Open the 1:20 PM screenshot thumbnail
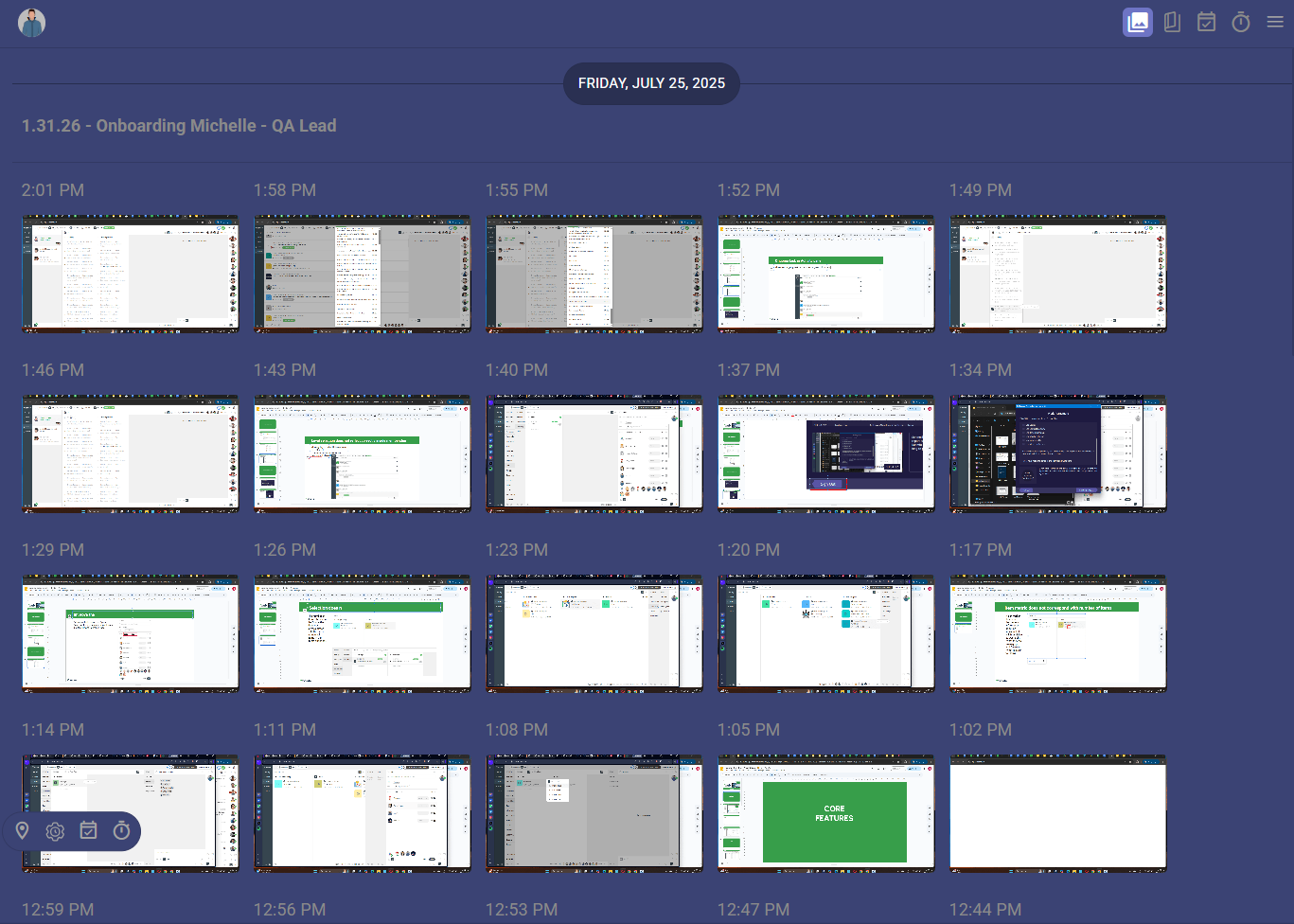This screenshot has height=924, width=1294. 826,633
